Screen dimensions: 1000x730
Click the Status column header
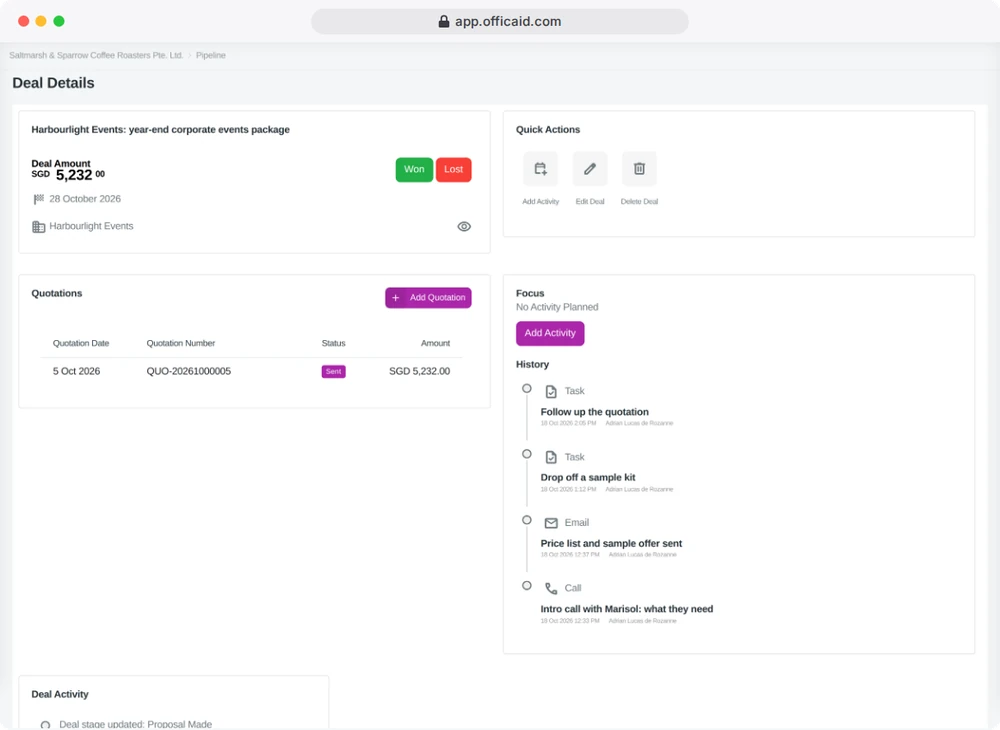click(x=334, y=343)
